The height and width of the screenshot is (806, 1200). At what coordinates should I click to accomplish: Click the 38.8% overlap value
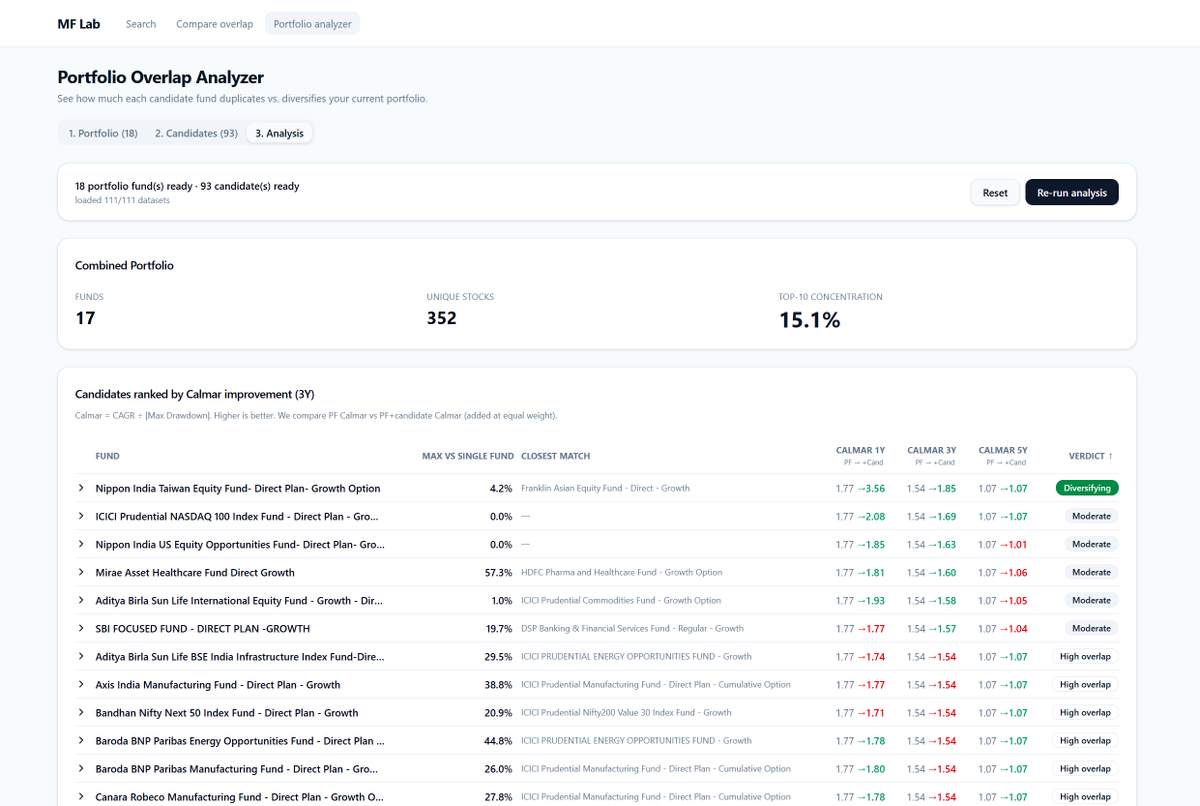point(498,684)
